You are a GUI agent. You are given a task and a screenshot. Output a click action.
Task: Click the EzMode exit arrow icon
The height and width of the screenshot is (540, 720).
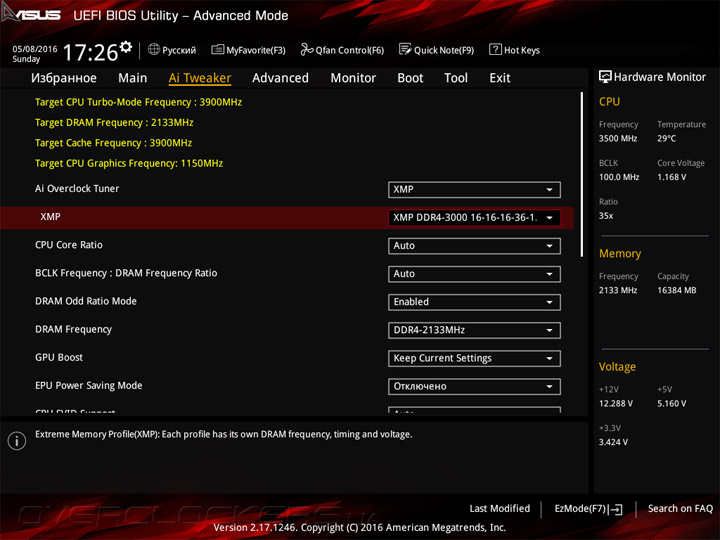click(616, 509)
